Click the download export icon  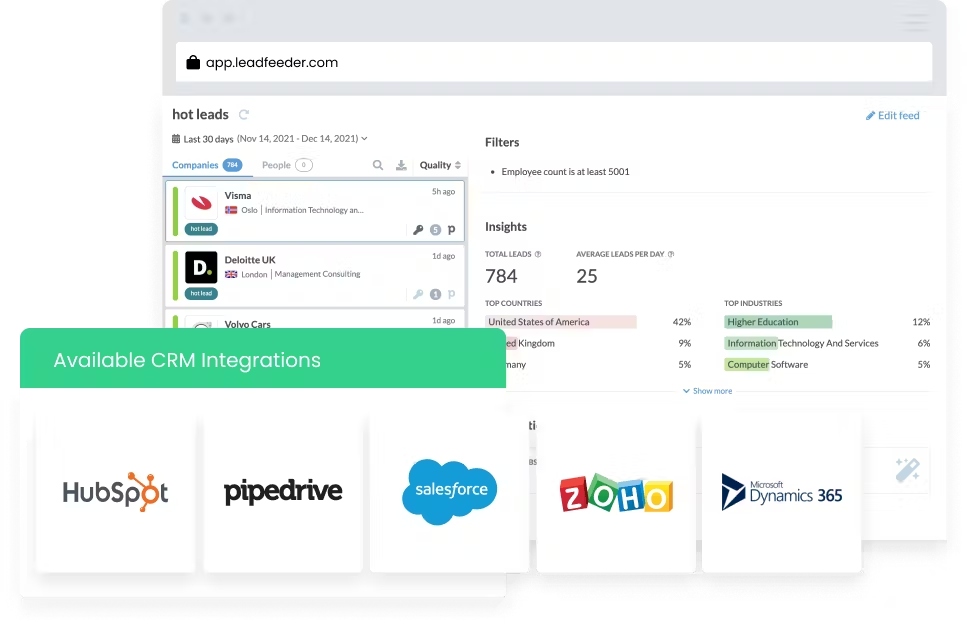point(401,165)
